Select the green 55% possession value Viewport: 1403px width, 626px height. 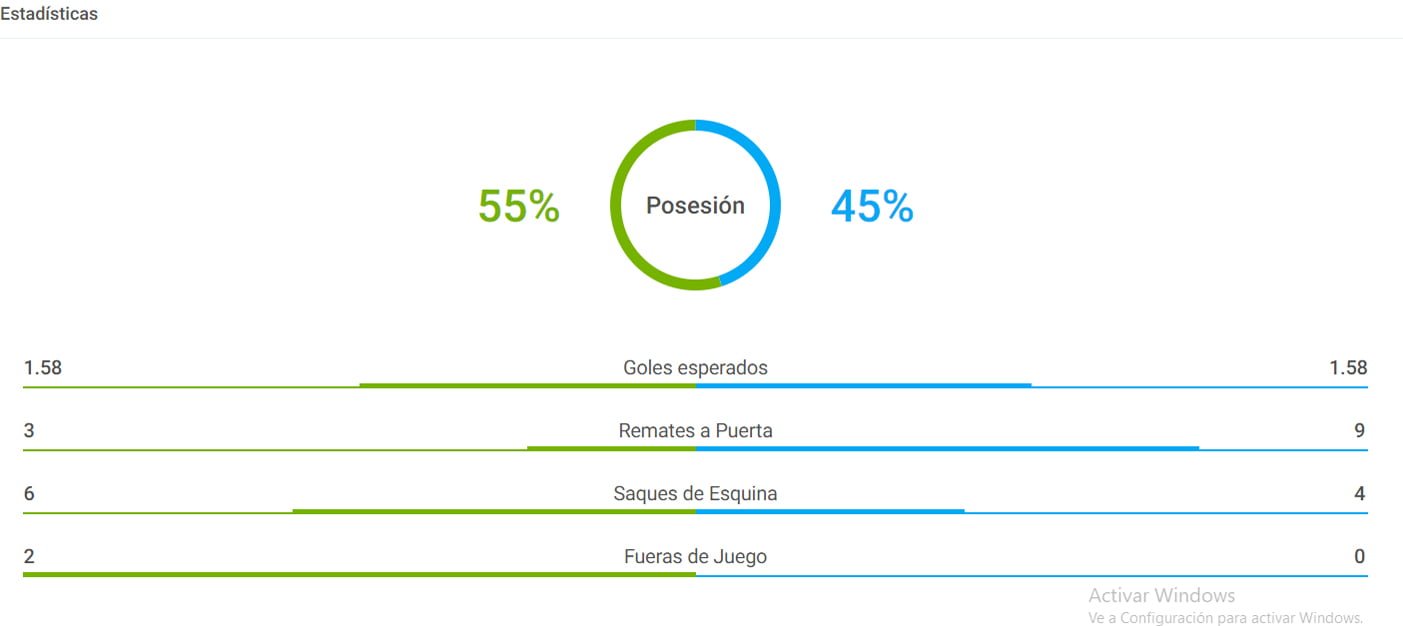tap(518, 206)
